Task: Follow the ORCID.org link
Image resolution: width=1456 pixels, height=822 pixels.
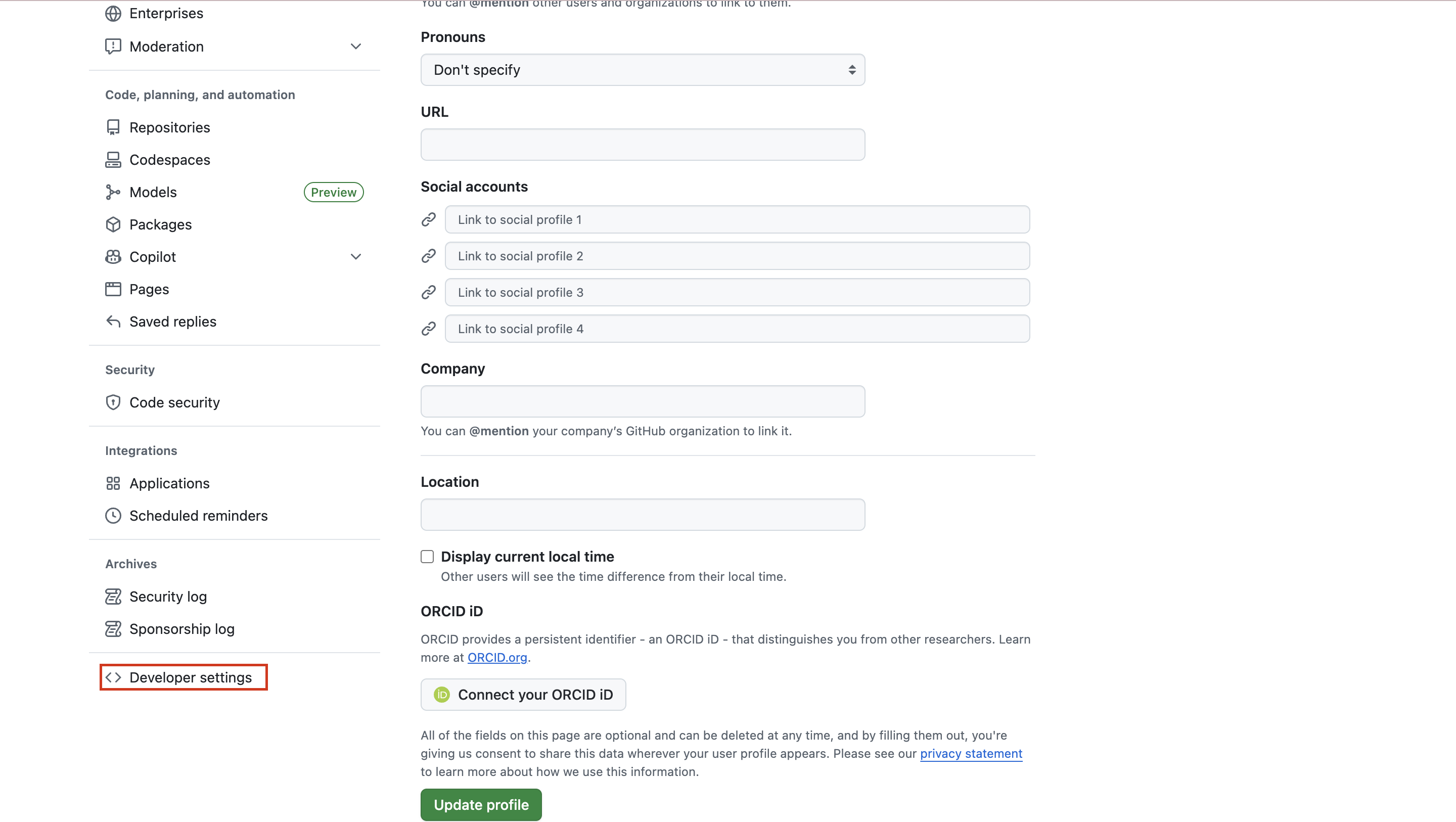Action: point(497,658)
